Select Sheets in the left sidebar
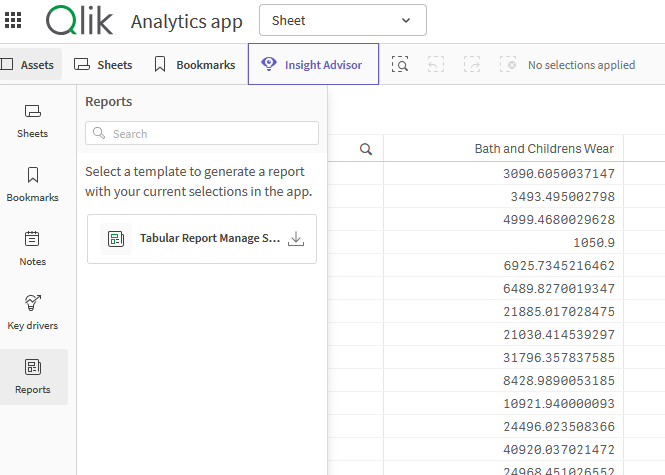This screenshot has height=475, width=665. [33, 120]
